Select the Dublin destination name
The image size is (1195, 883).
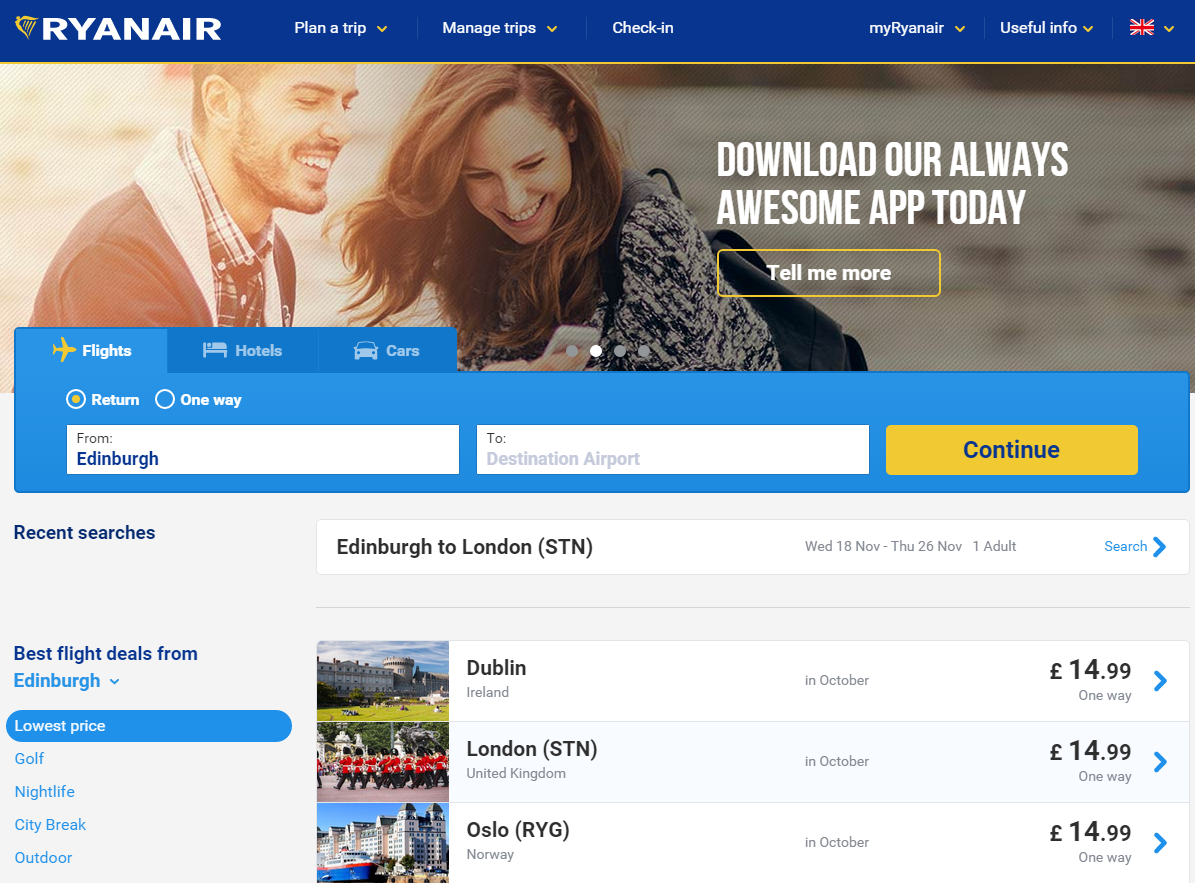point(496,667)
